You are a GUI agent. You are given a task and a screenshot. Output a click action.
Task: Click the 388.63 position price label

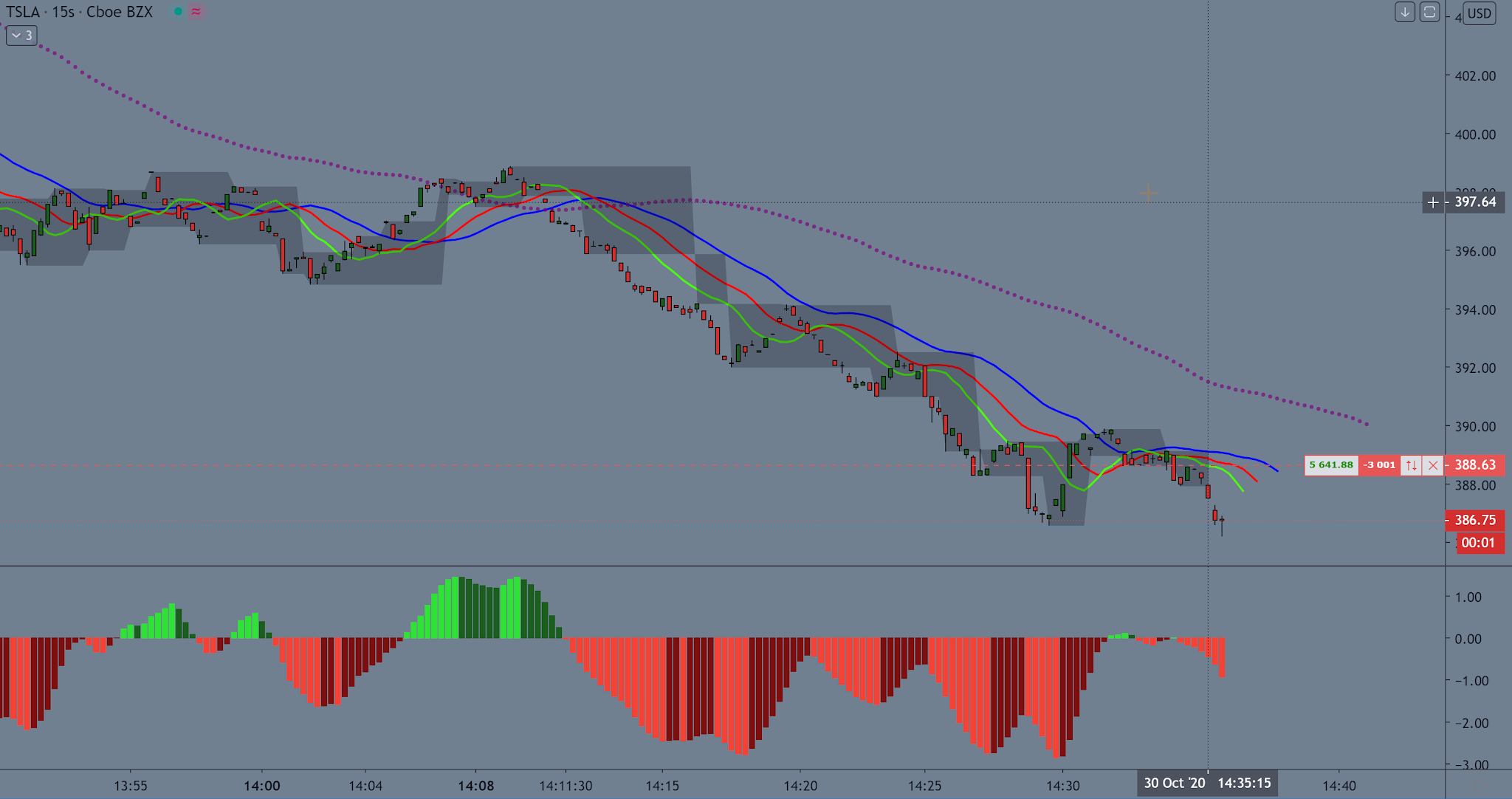click(1474, 465)
